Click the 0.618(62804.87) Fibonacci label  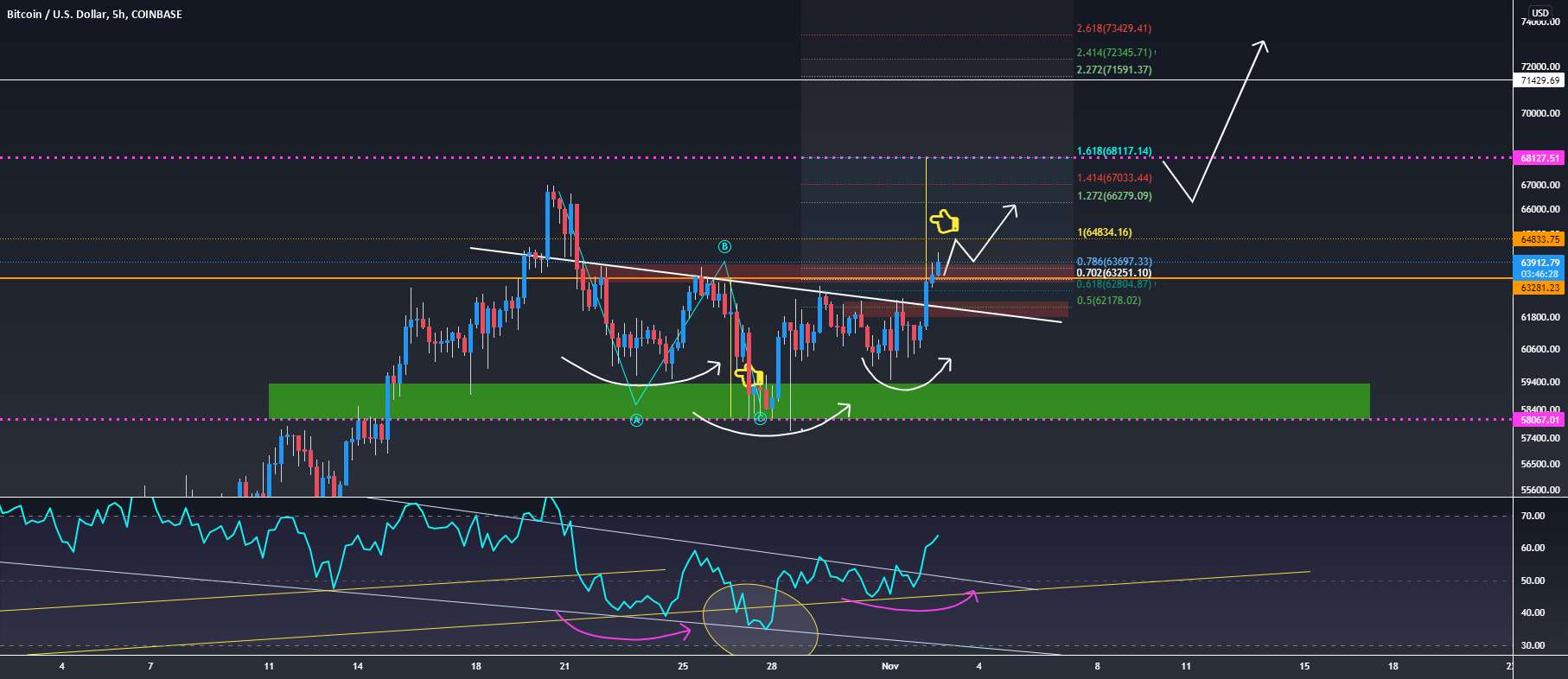point(1113,284)
